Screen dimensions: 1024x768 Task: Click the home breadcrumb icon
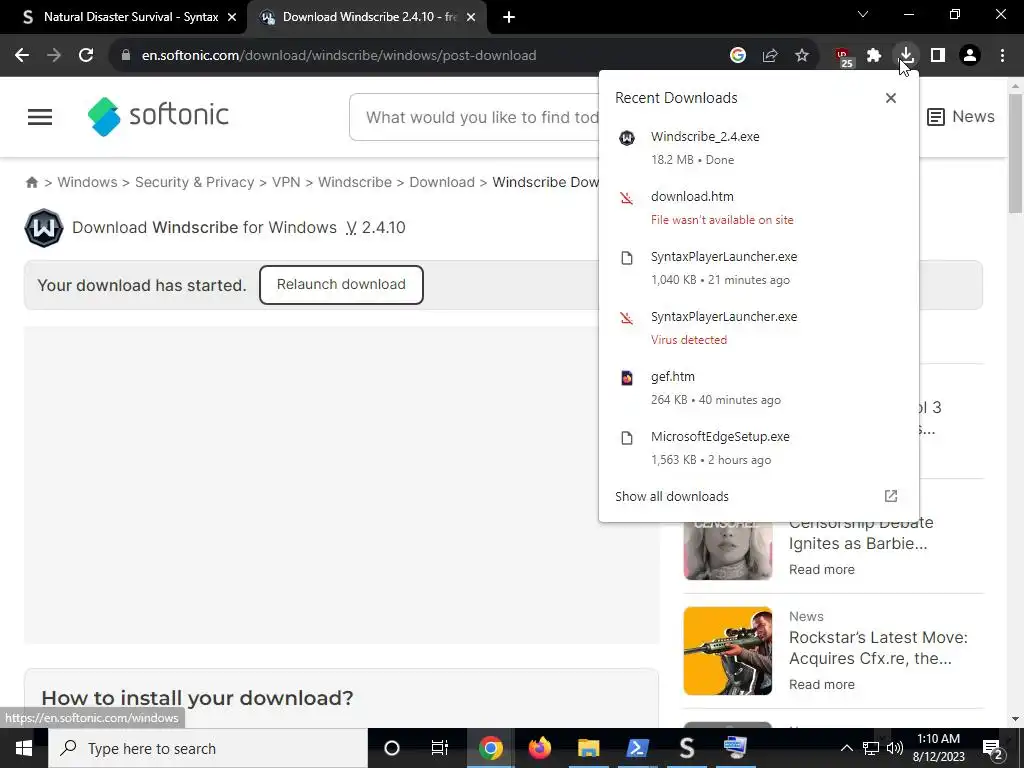click(x=31, y=182)
